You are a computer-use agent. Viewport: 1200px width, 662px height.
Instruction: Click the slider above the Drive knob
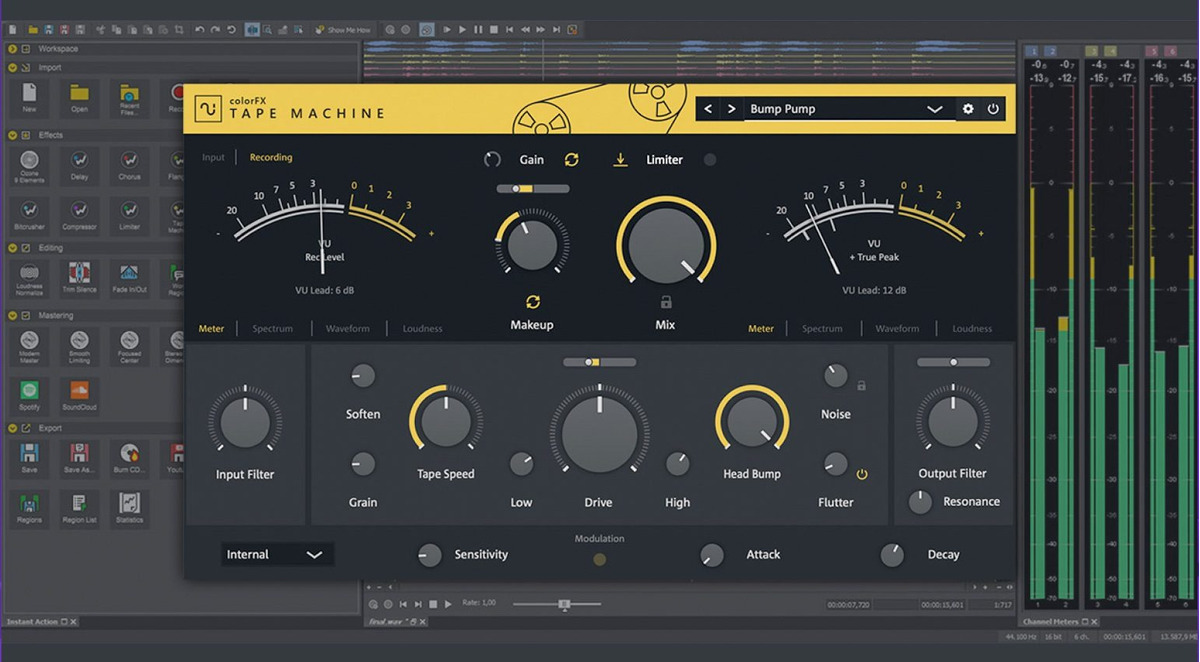point(599,362)
